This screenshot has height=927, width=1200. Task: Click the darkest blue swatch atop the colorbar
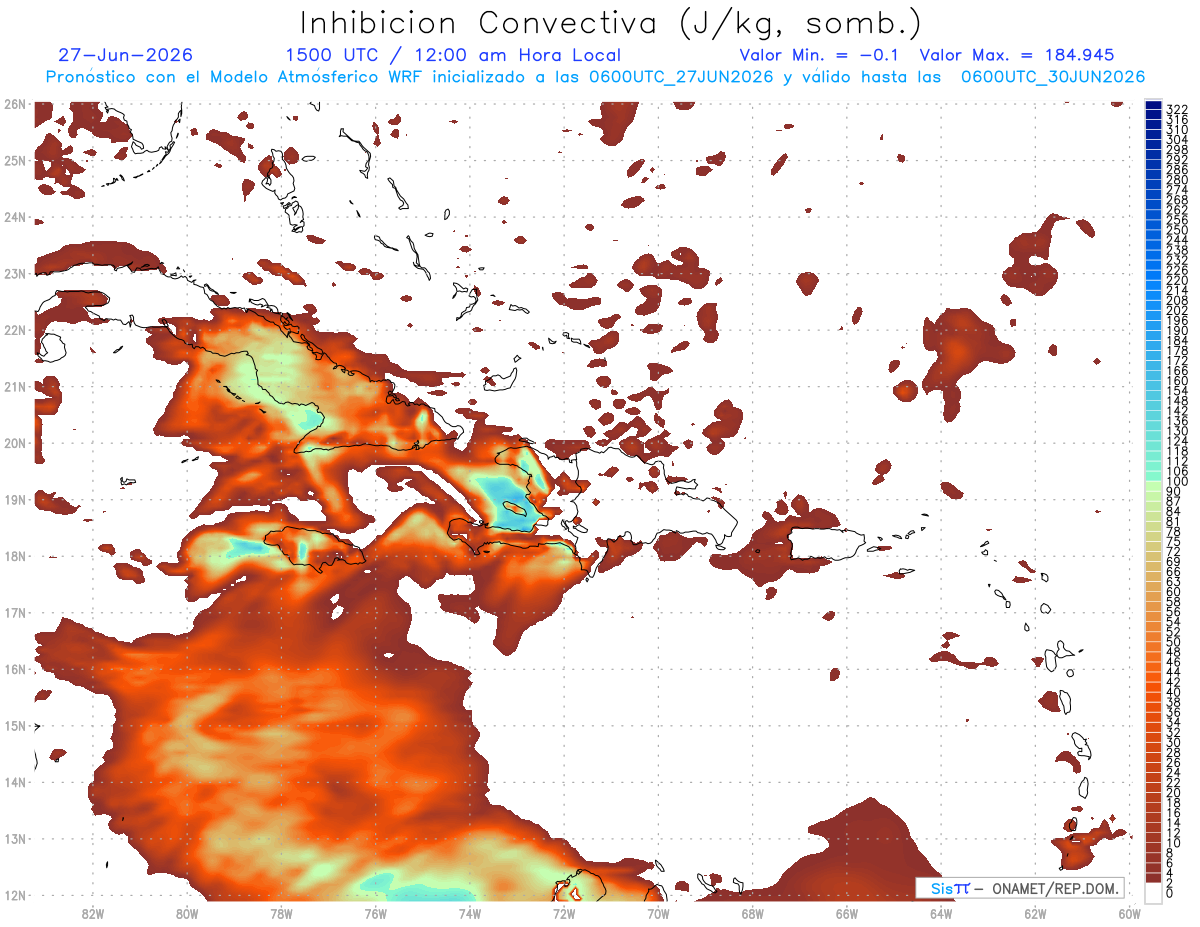[1154, 106]
